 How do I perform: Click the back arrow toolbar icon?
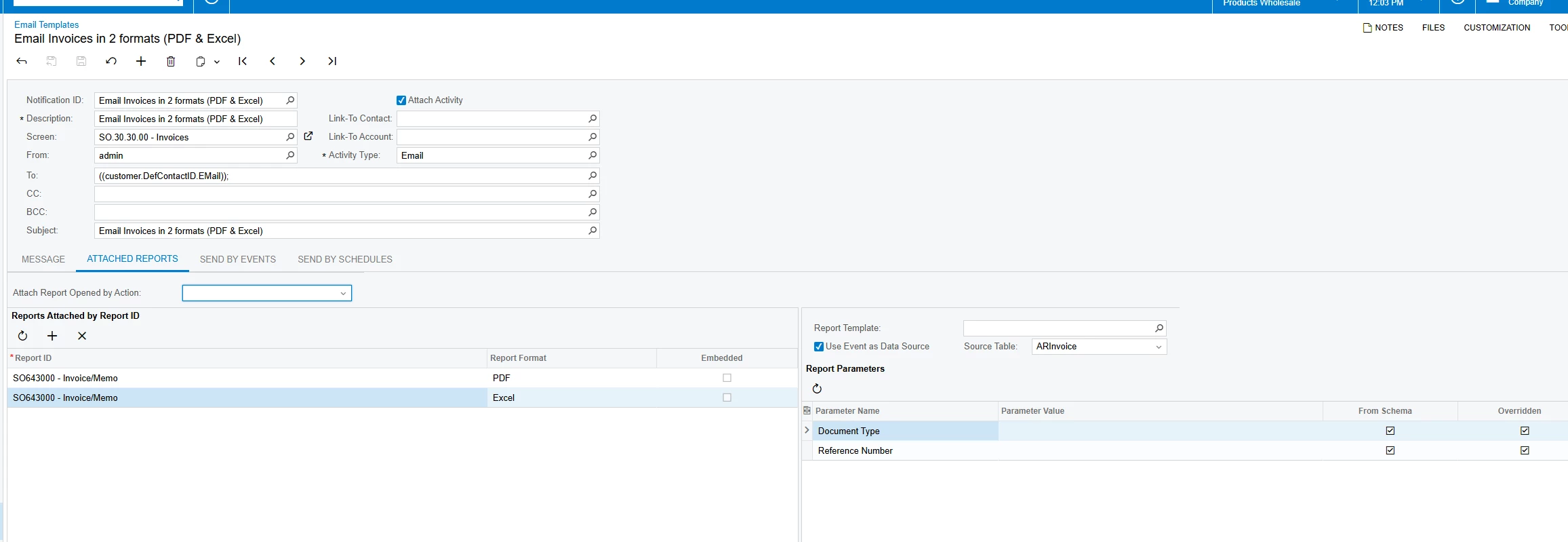[22, 61]
